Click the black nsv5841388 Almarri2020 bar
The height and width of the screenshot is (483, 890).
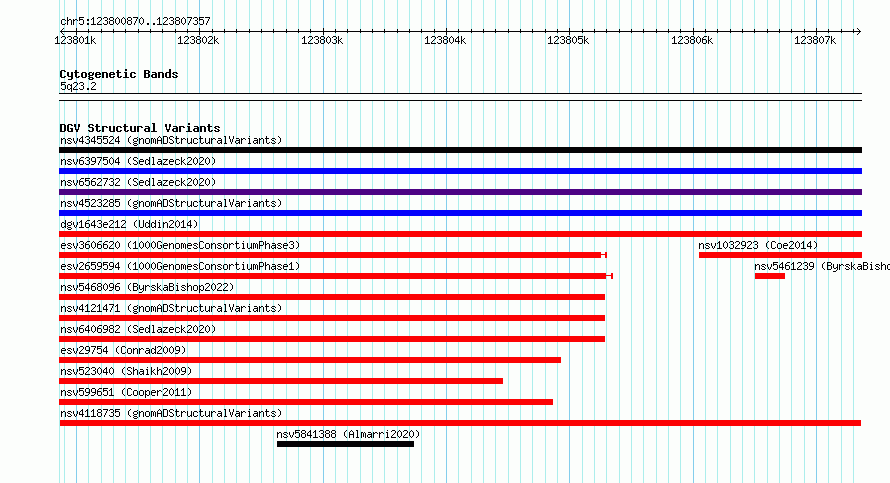[x=345, y=444]
